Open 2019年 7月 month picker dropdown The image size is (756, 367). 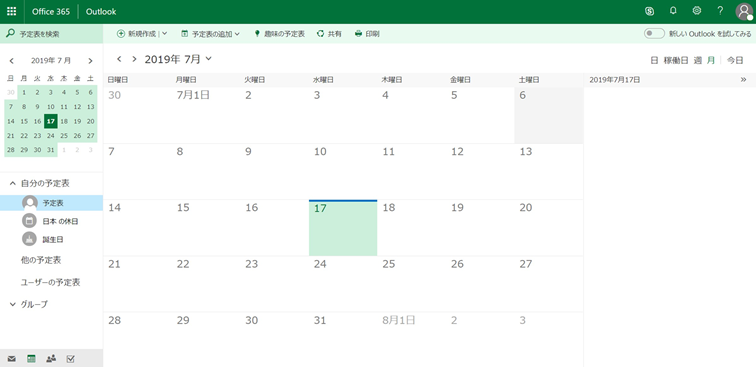(208, 59)
